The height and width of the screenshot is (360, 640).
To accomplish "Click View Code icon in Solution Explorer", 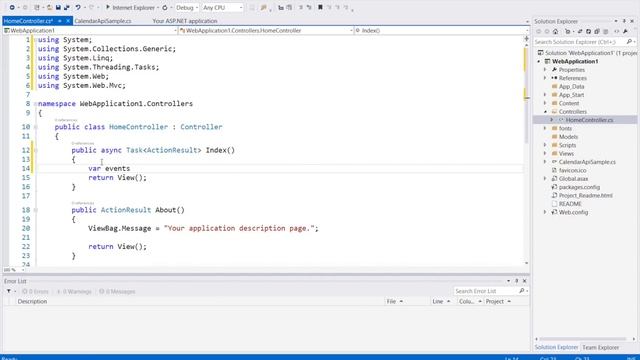I will tap(616, 31).
